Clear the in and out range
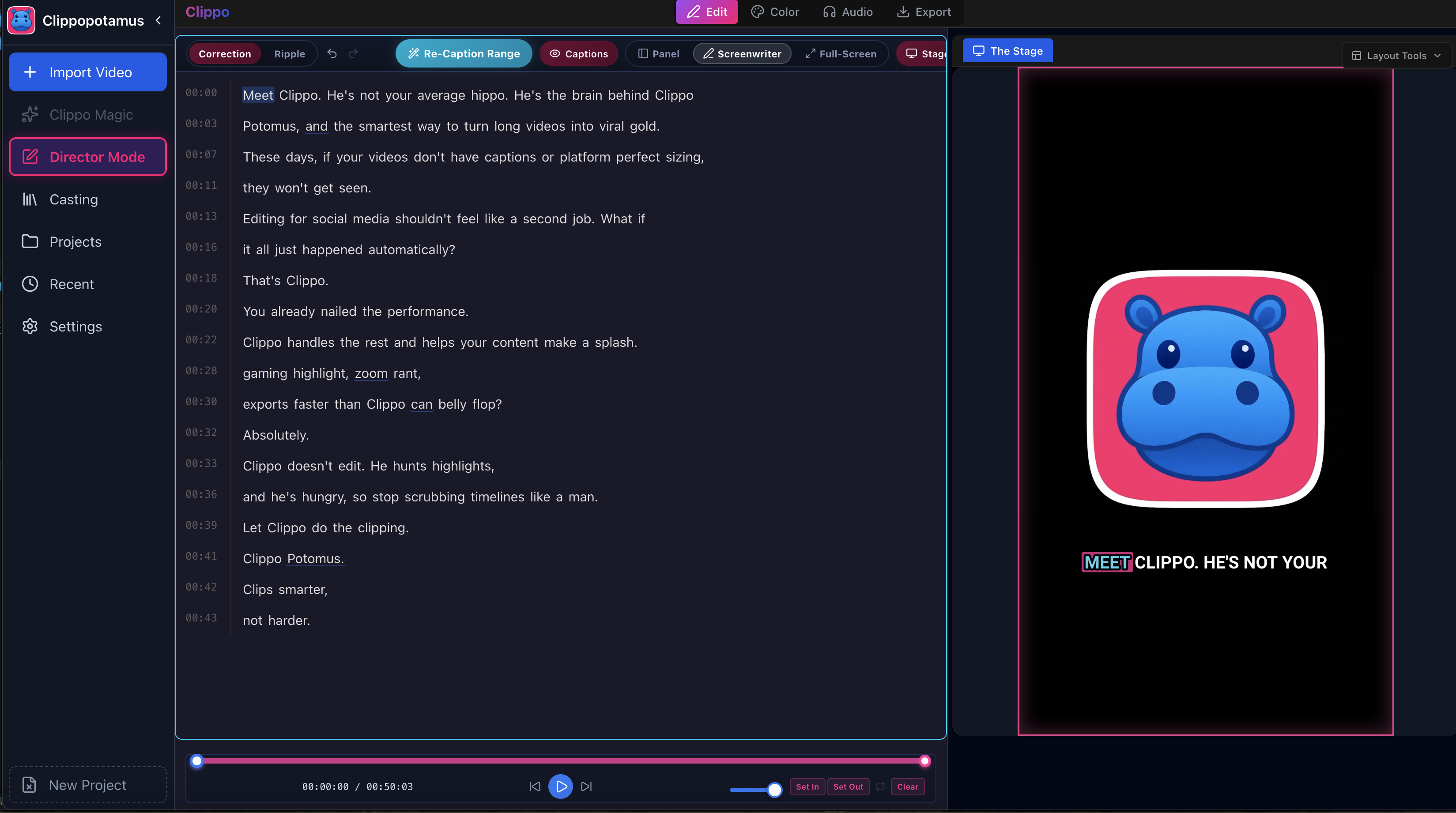Screen dimensions: 1456x813 tap(908, 787)
